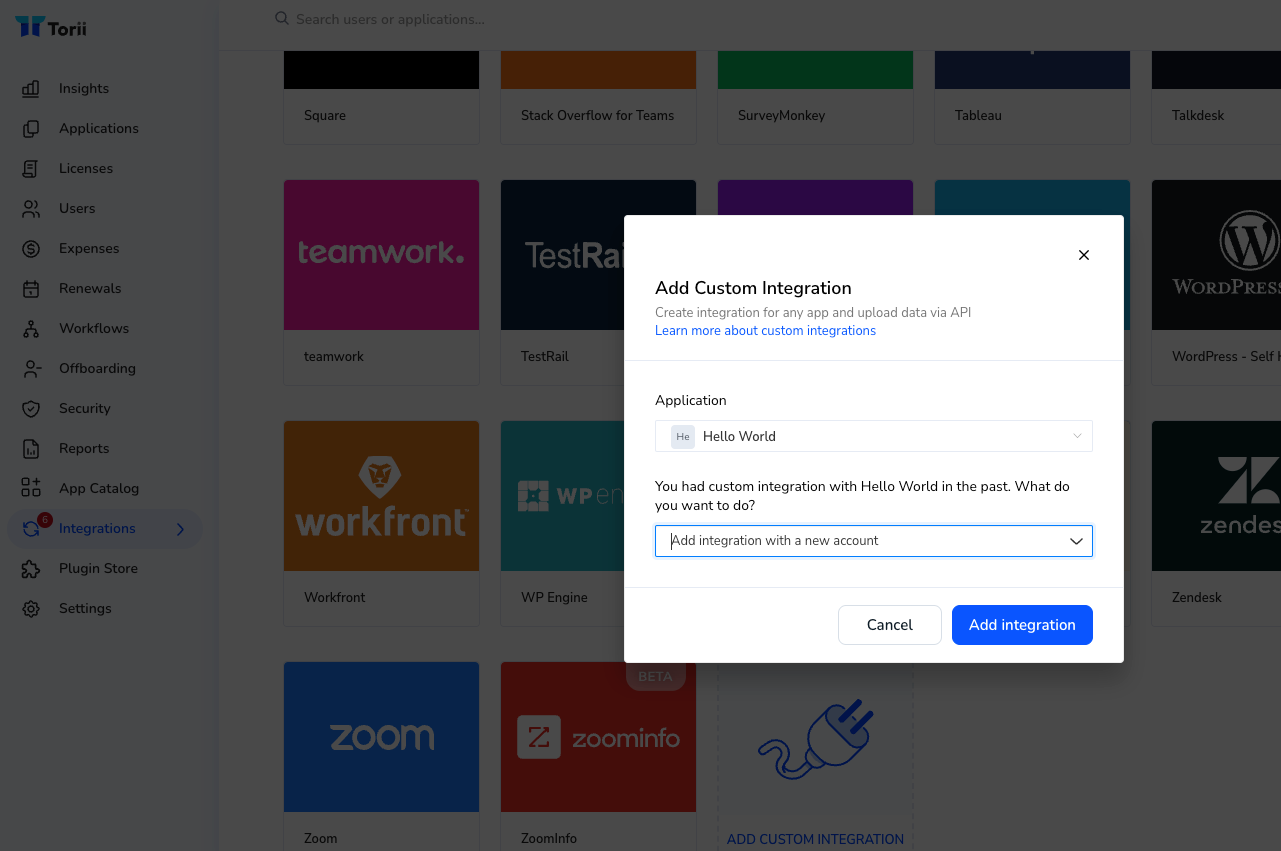This screenshot has width=1281, height=851.
Task: Open the Application dropdown showing Hello World
Action: click(874, 436)
